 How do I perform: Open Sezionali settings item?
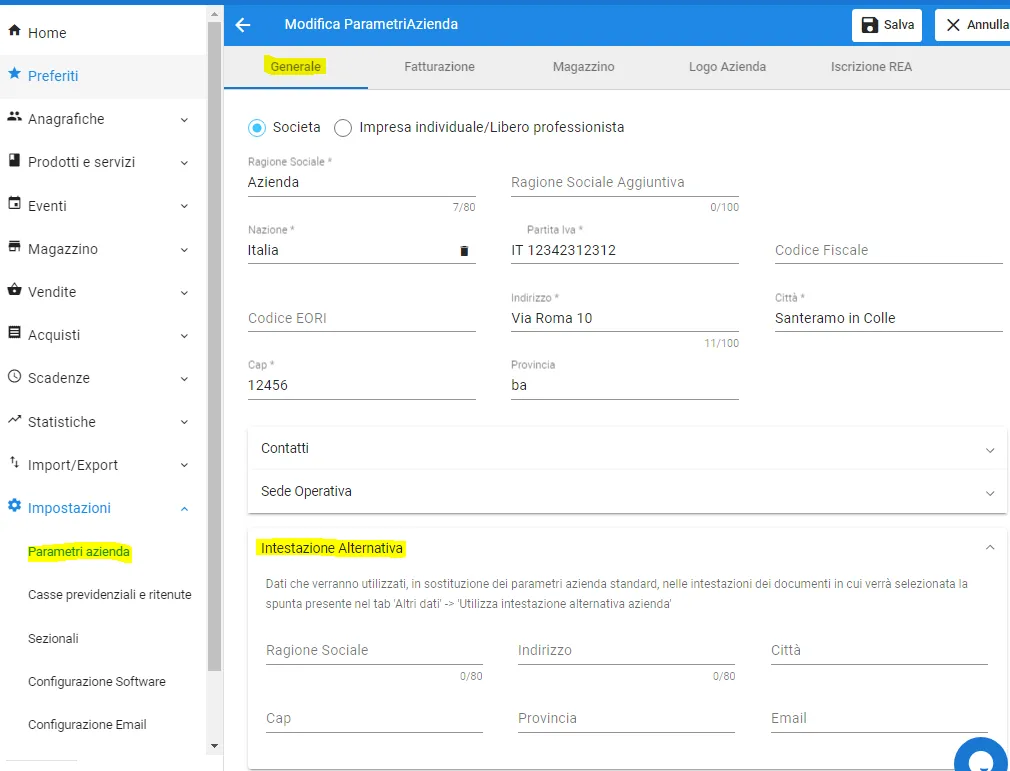coord(53,638)
